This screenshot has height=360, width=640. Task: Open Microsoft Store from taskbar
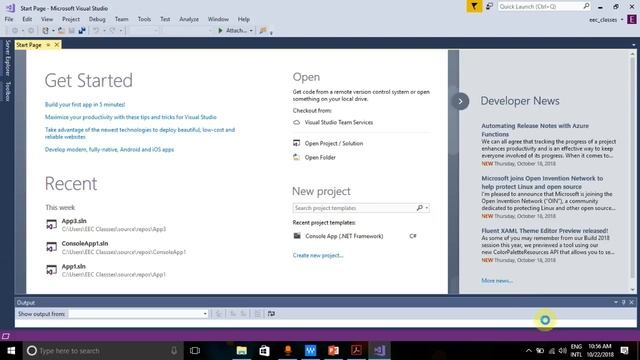click(264, 351)
